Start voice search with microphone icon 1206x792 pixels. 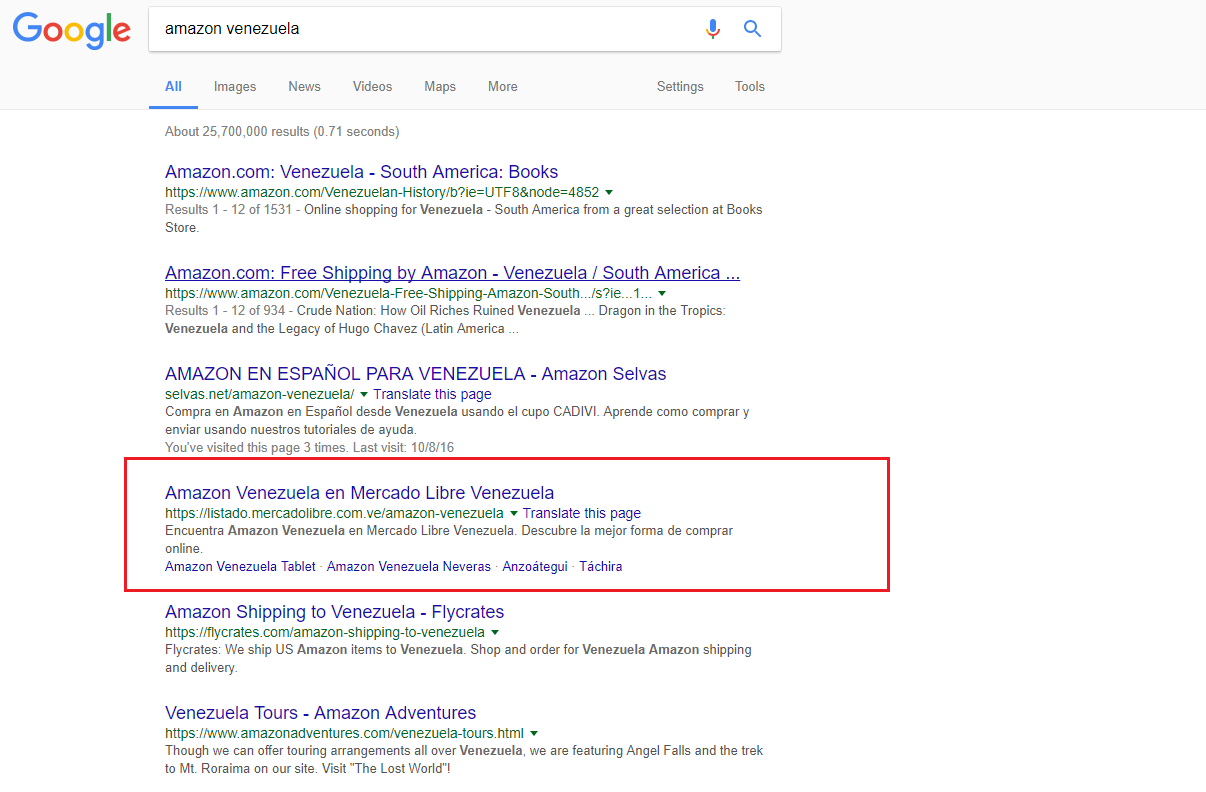(x=712, y=29)
